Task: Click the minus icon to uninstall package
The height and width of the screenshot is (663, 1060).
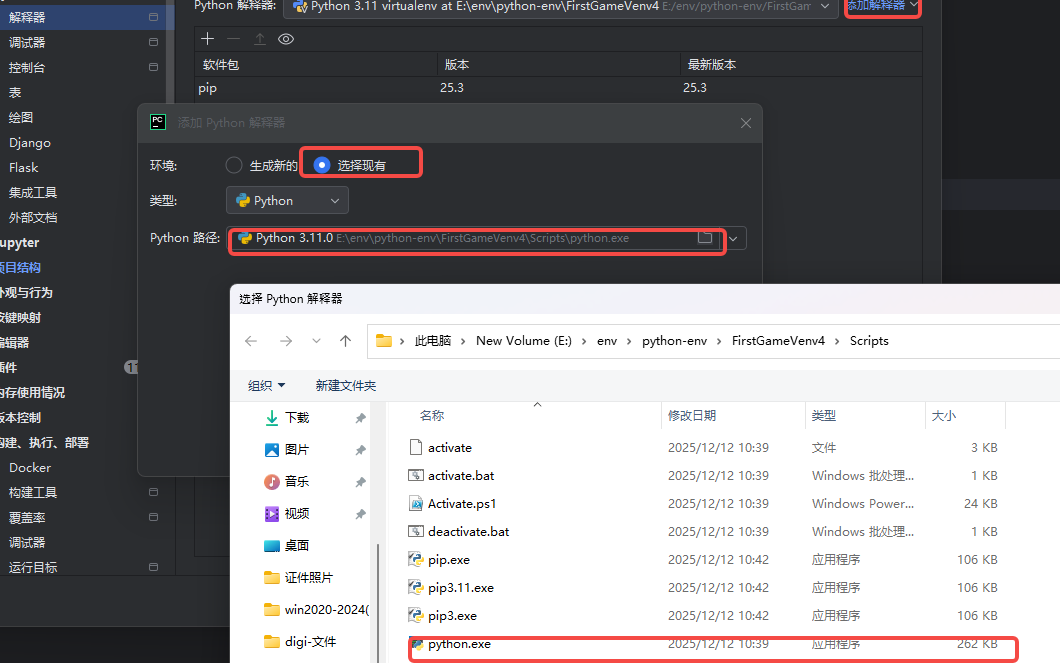Action: 233,39
